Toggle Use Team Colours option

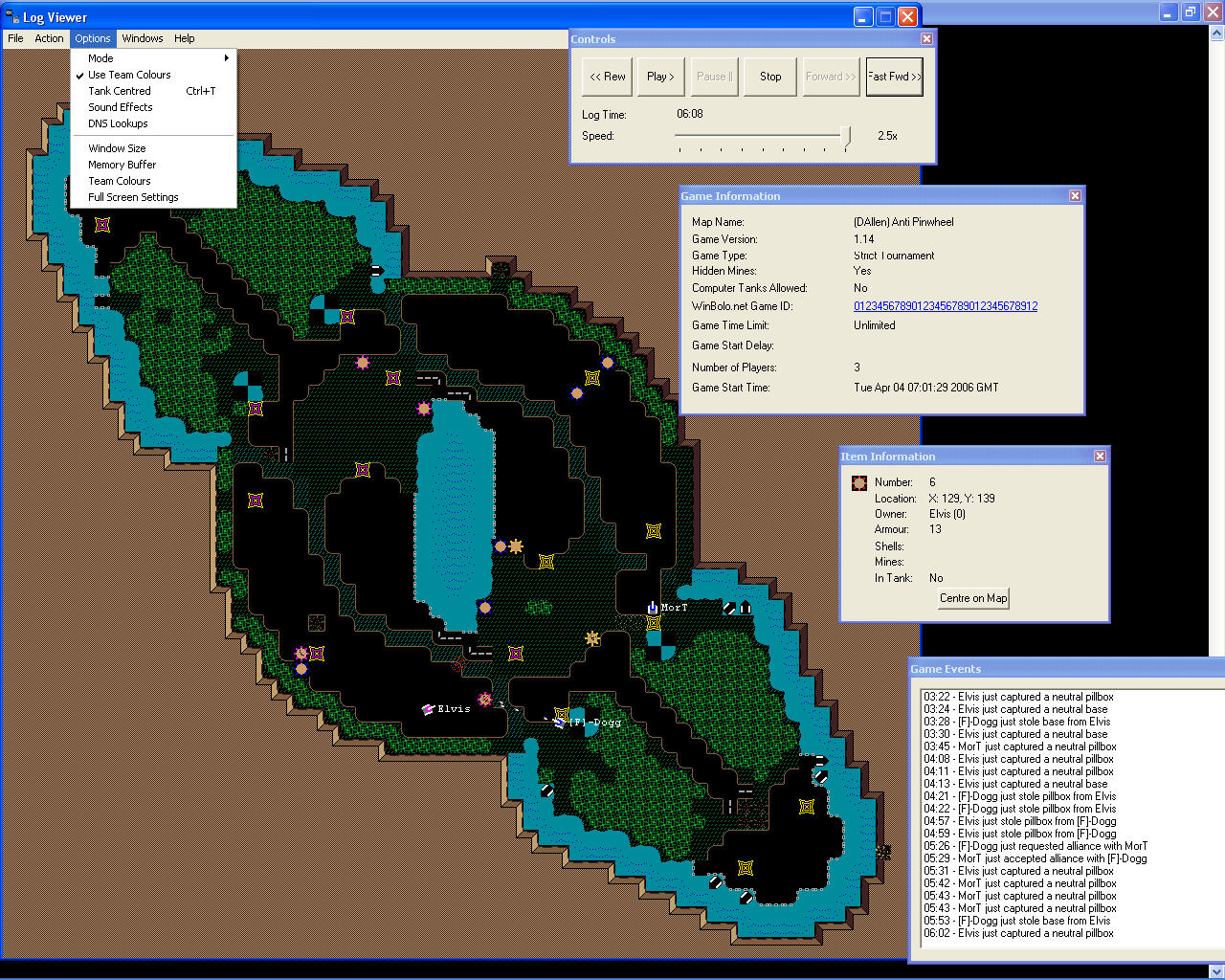click(x=129, y=75)
